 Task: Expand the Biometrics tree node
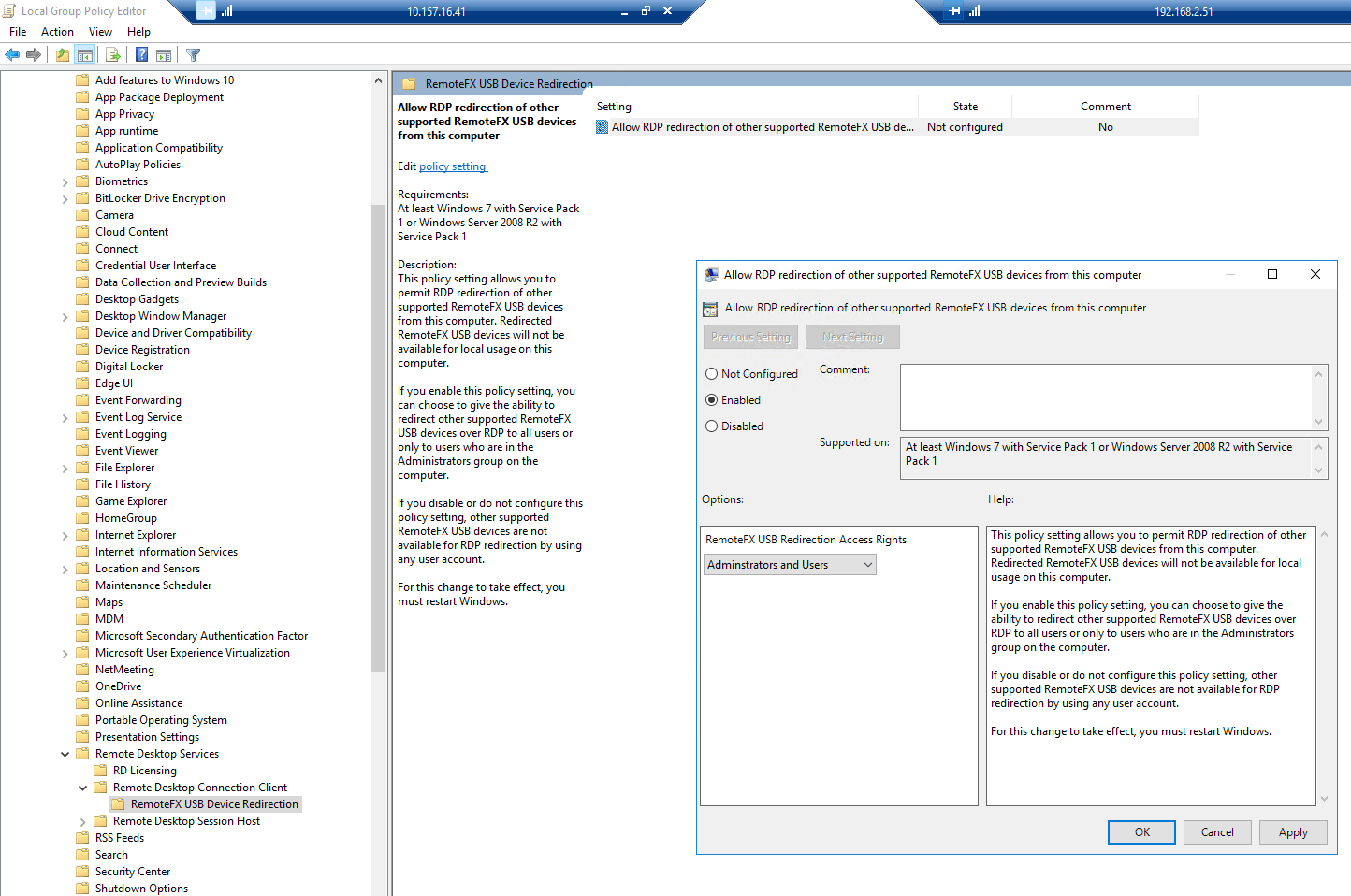click(x=65, y=182)
